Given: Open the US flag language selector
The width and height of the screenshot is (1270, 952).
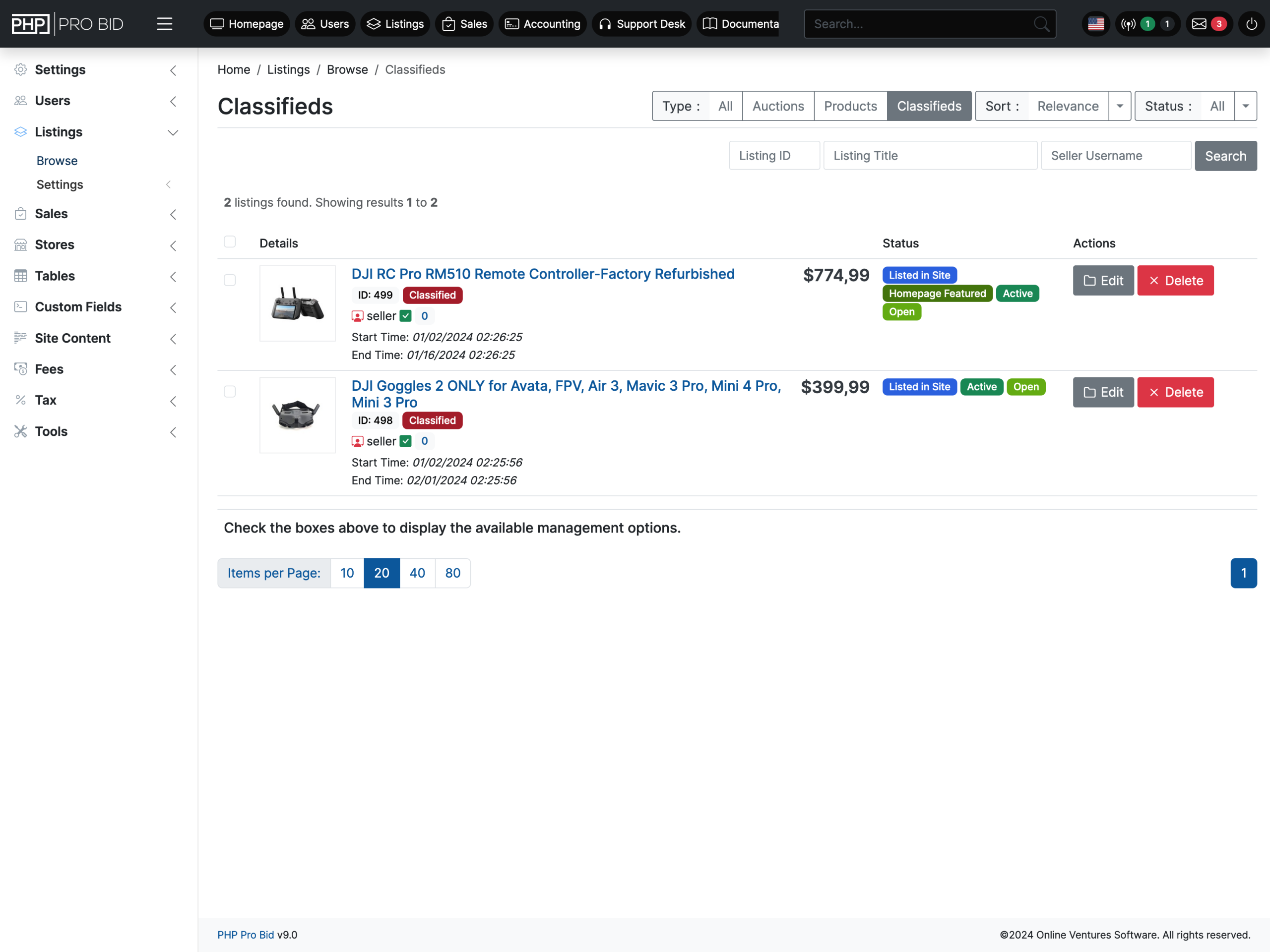Looking at the screenshot, I should (x=1095, y=24).
